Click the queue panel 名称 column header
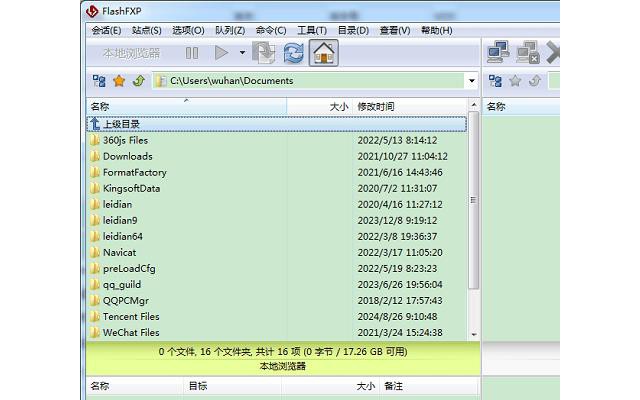This screenshot has height=400, width=640. 135,386
